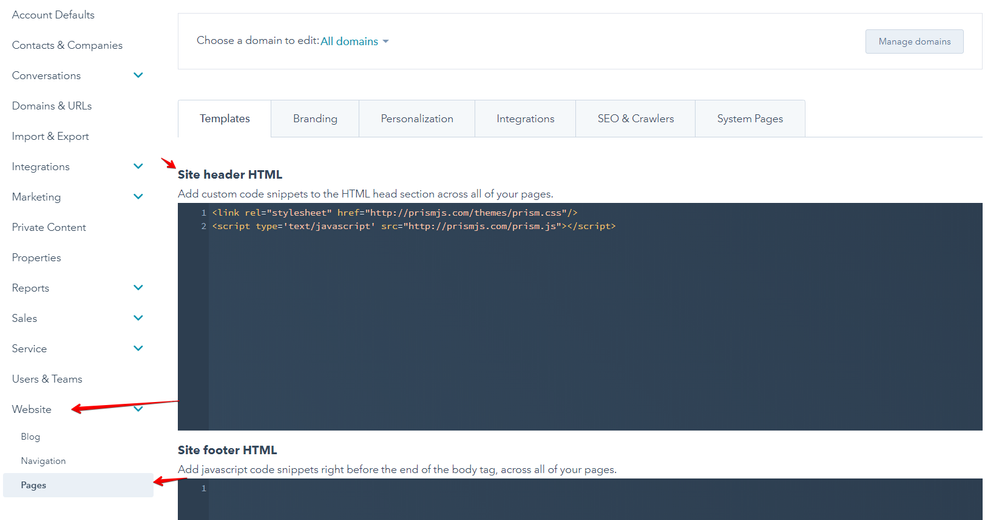The image size is (999, 520).
Task: Expand the Integrations sidebar chevron
Action: [x=138, y=167]
